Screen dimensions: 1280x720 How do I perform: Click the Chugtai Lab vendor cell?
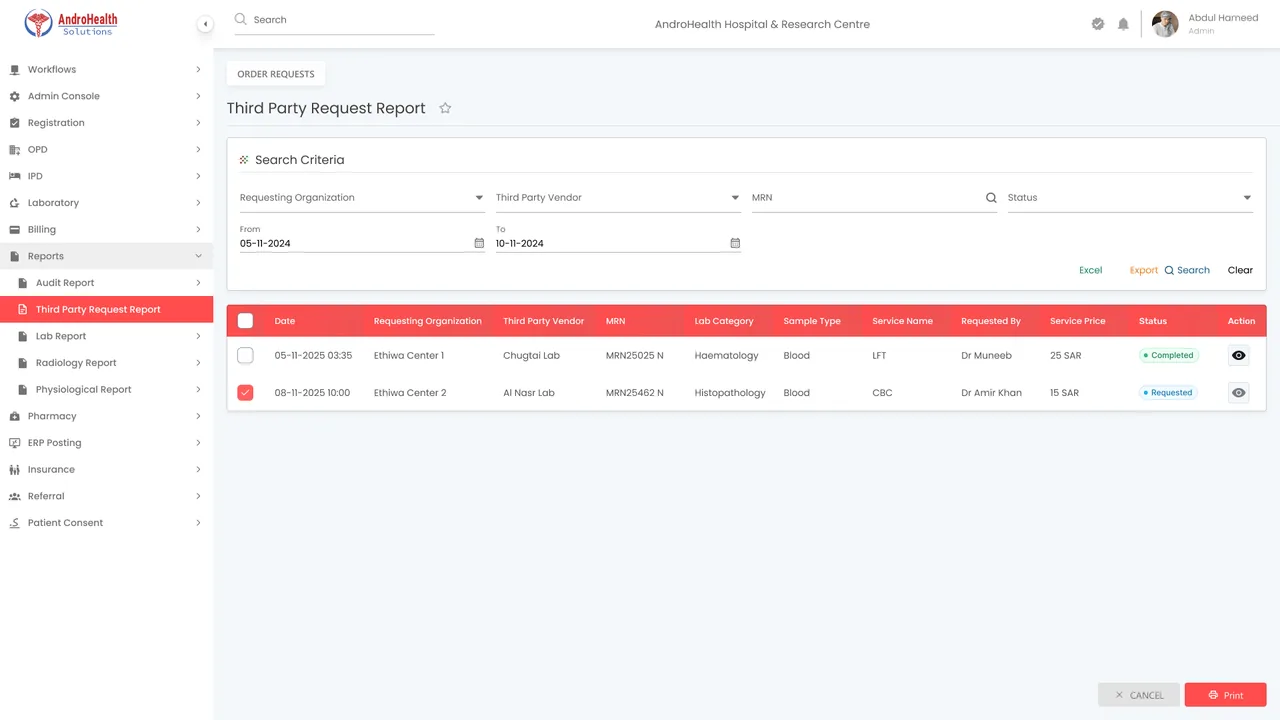[x=531, y=355]
